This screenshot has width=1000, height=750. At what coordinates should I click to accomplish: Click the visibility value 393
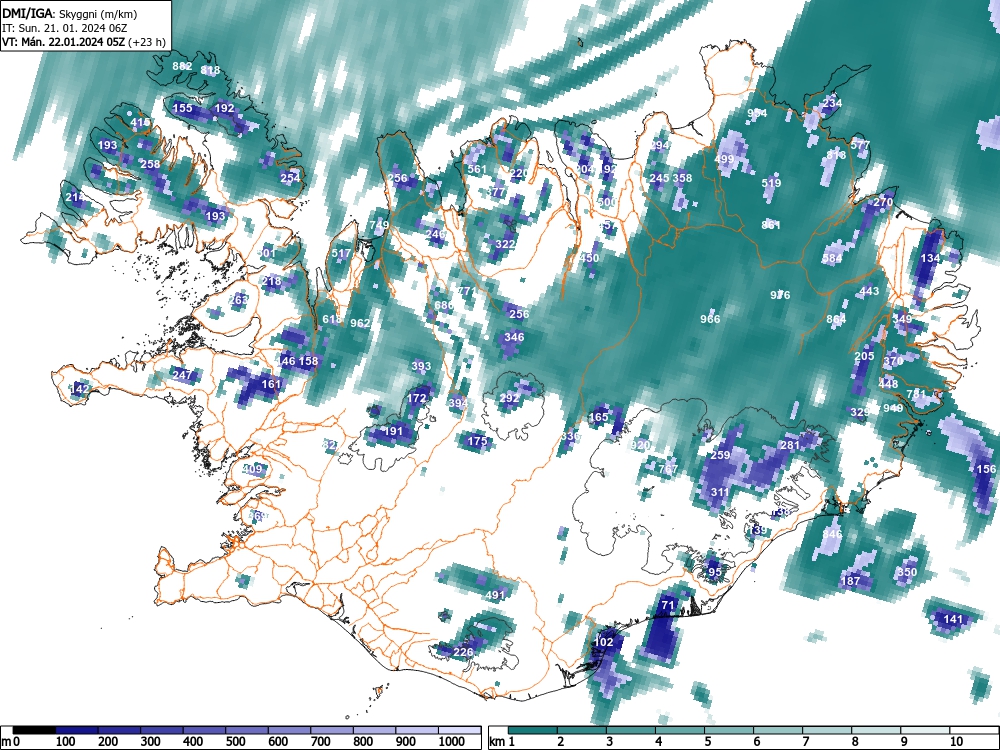click(421, 366)
